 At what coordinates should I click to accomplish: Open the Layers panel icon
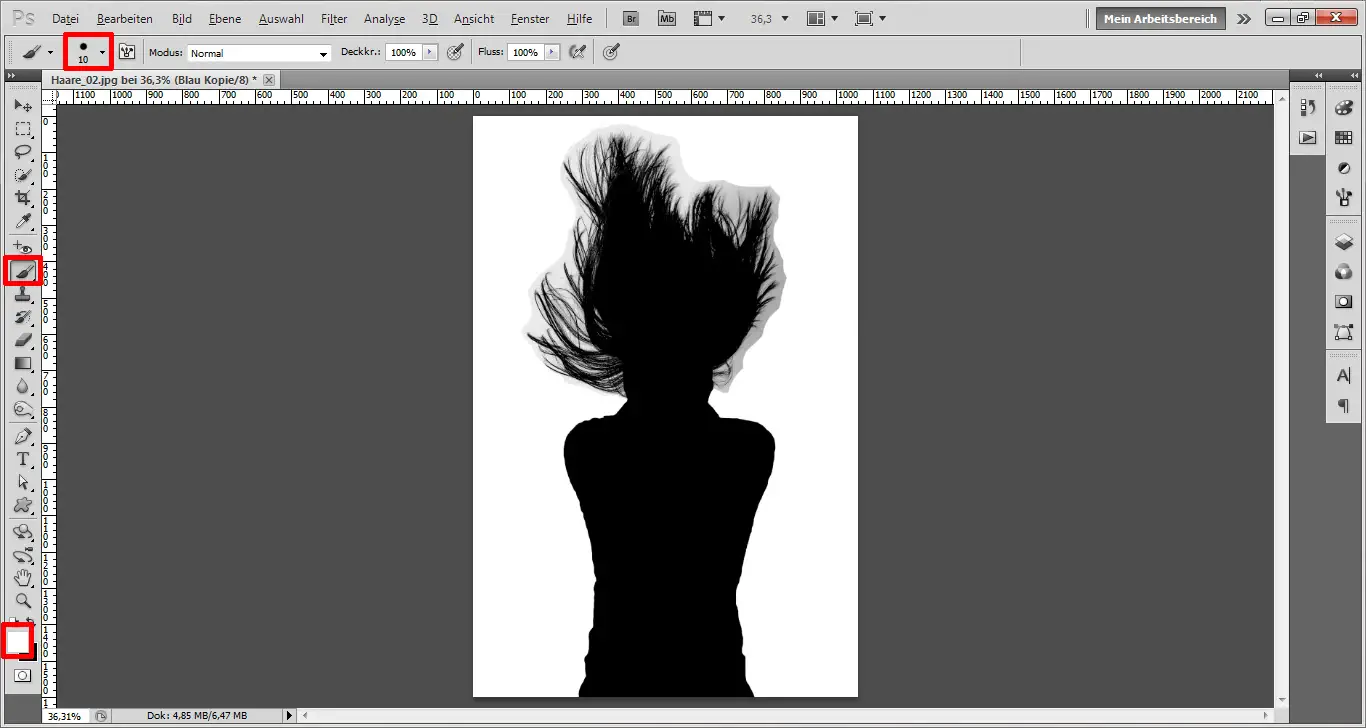(x=1344, y=242)
